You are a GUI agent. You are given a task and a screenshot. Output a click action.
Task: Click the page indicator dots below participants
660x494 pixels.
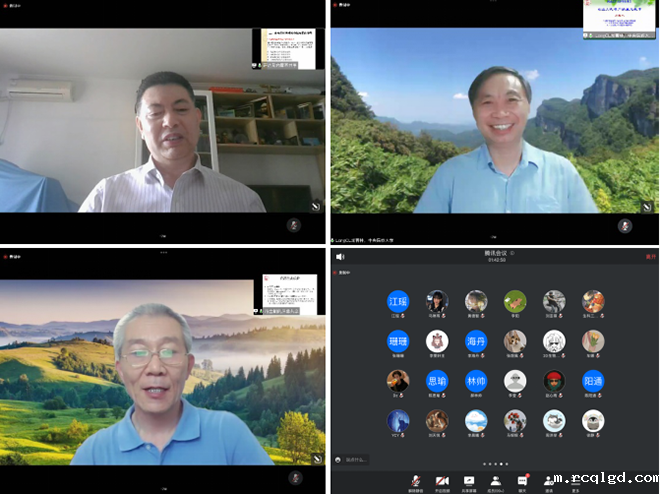point(495,464)
